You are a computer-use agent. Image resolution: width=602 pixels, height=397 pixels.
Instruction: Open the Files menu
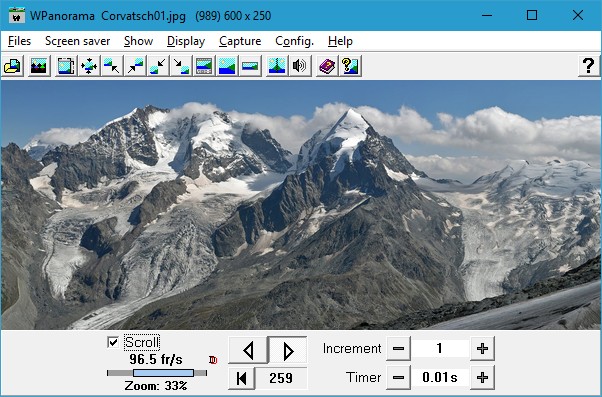click(19, 41)
